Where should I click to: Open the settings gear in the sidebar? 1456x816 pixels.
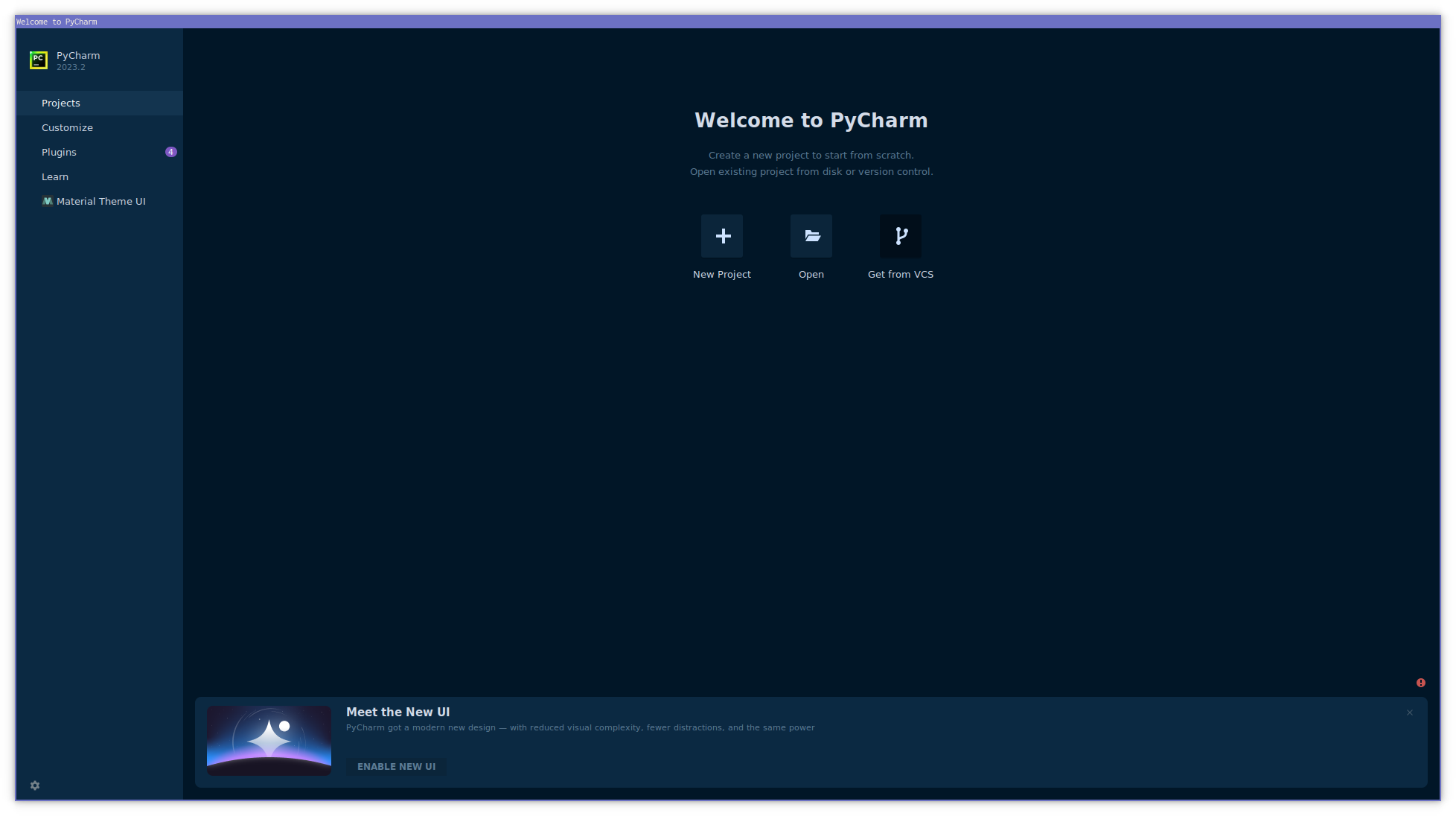[x=35, y=785]
